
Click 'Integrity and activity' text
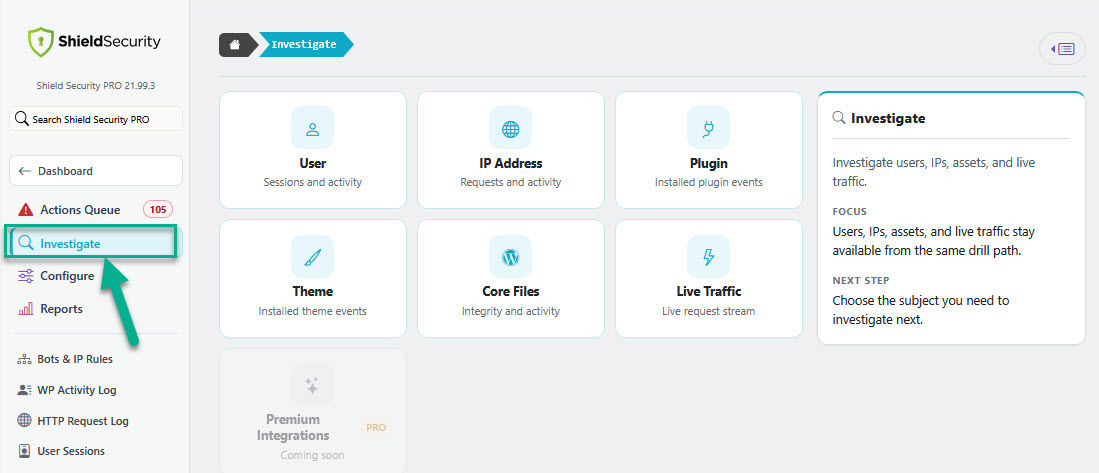point(510,311)
